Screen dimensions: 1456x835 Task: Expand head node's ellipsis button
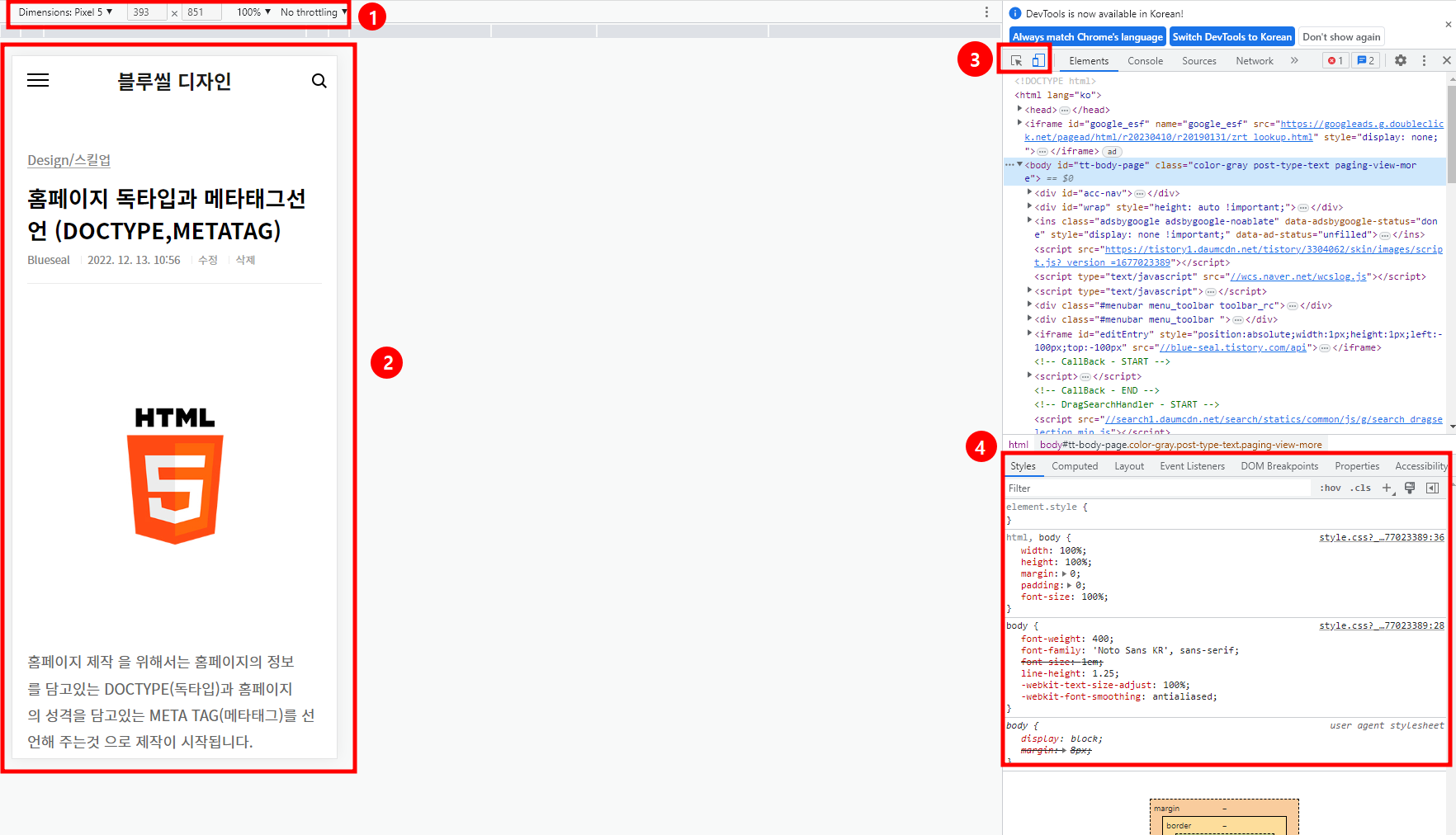pyautogui.click(x=1065, y=110)
